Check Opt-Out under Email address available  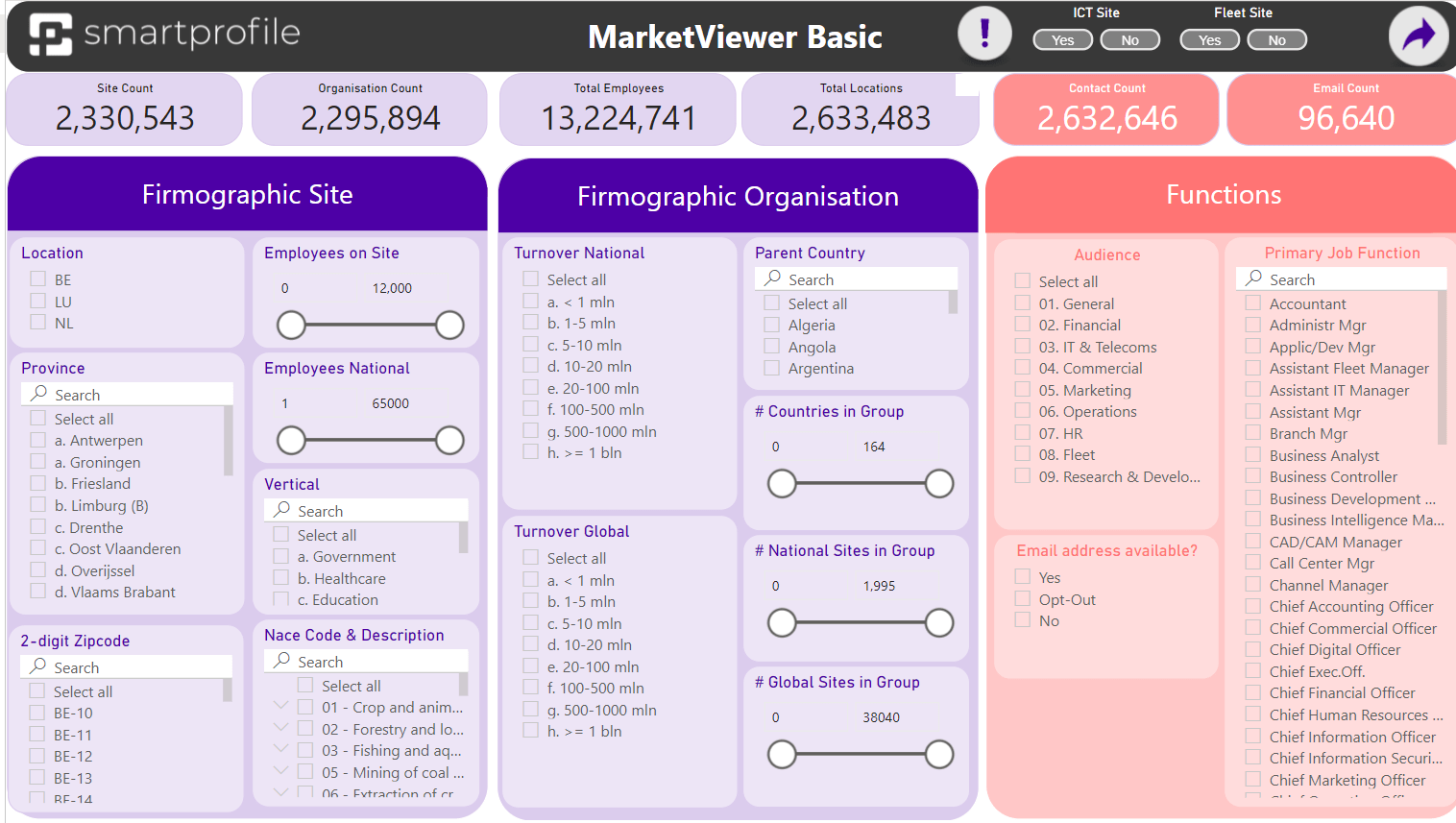(x=1022, y=598)
